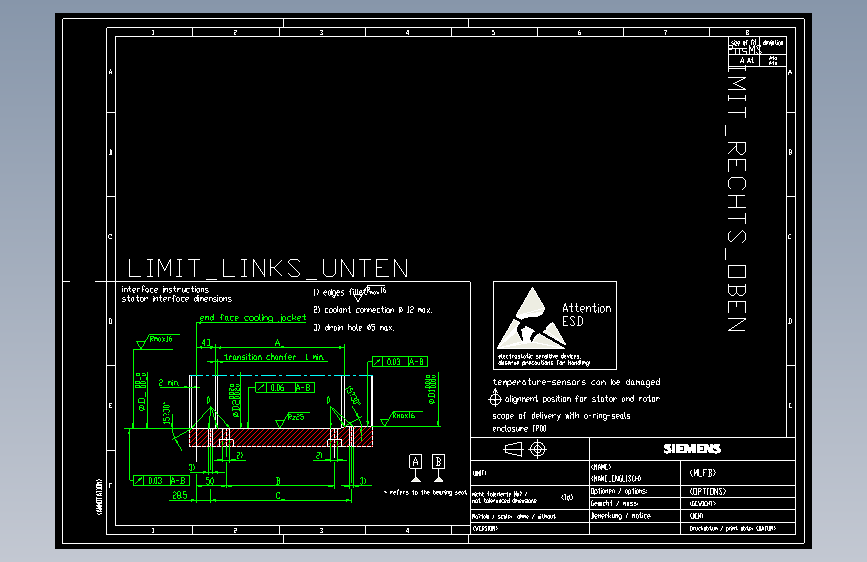Click the 'Bemerkung / notice' label

620,516
